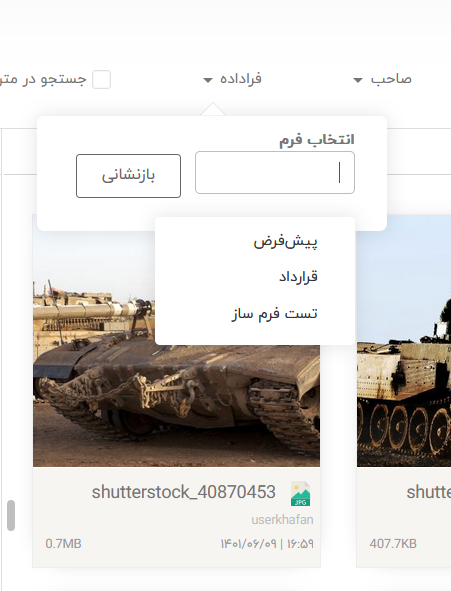451x591 pixels.
Task: Click the vertical scrollbar handle on left
Action: point(11,516)
